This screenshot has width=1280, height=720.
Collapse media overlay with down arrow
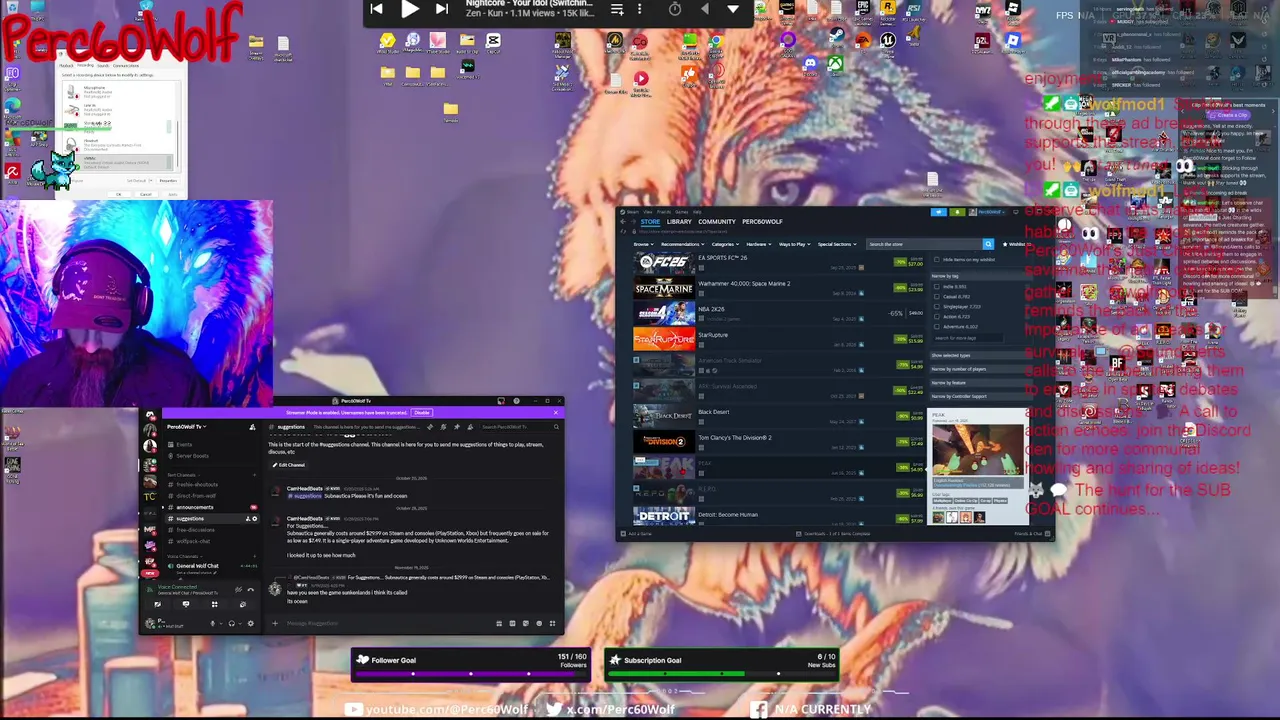point(733,9)
